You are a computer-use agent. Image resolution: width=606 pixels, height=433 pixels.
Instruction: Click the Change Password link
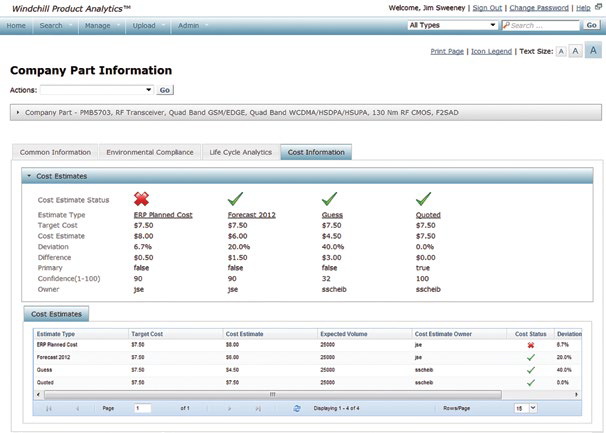click(x=539, y=8)
